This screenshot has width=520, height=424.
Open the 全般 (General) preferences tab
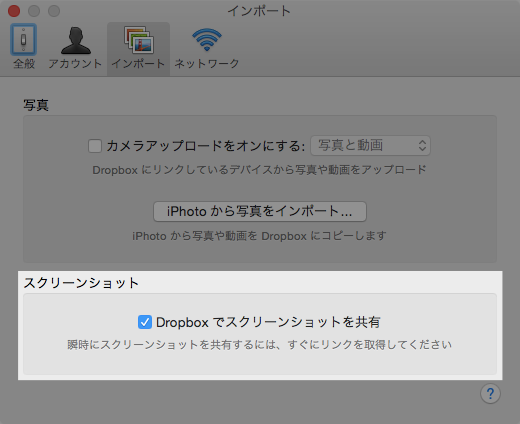[x=24, y=47]
